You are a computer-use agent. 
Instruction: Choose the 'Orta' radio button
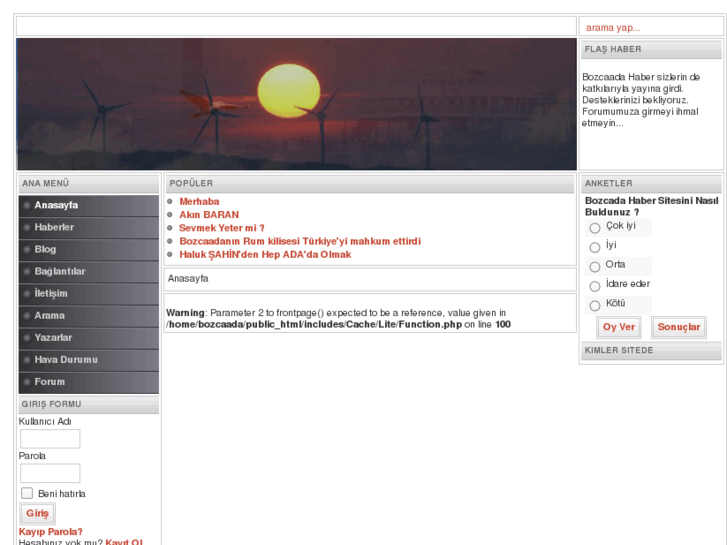[595, 267]
